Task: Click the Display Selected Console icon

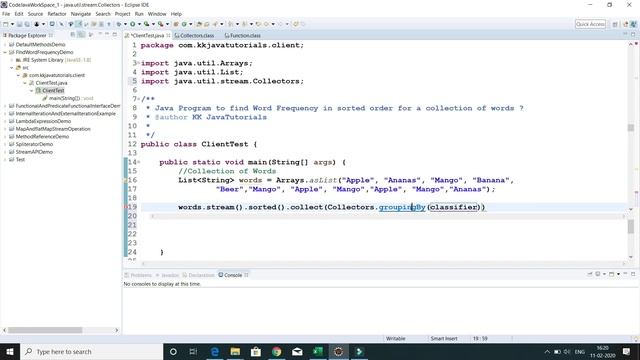Action: click(598, 274)
